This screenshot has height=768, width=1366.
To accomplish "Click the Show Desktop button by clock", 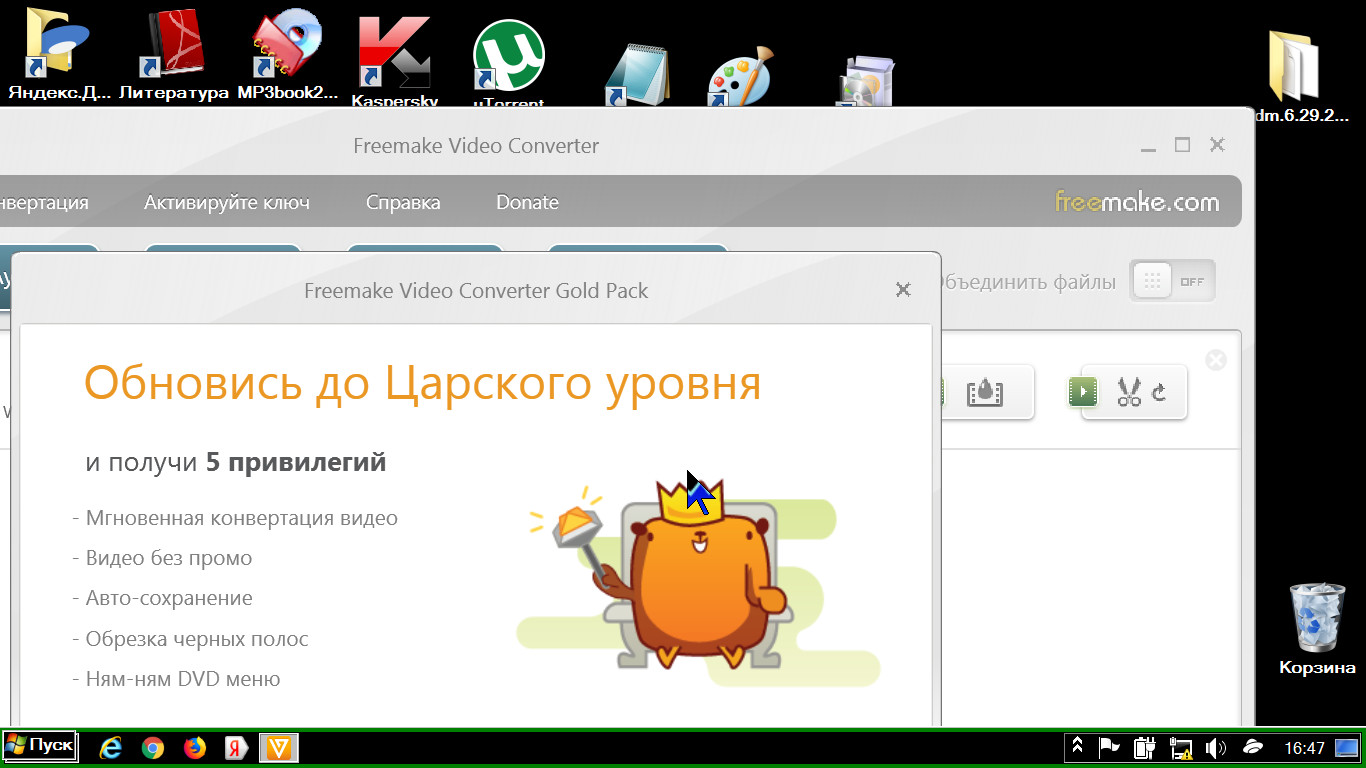I will pyautogui.click(x=1348, y=747).
